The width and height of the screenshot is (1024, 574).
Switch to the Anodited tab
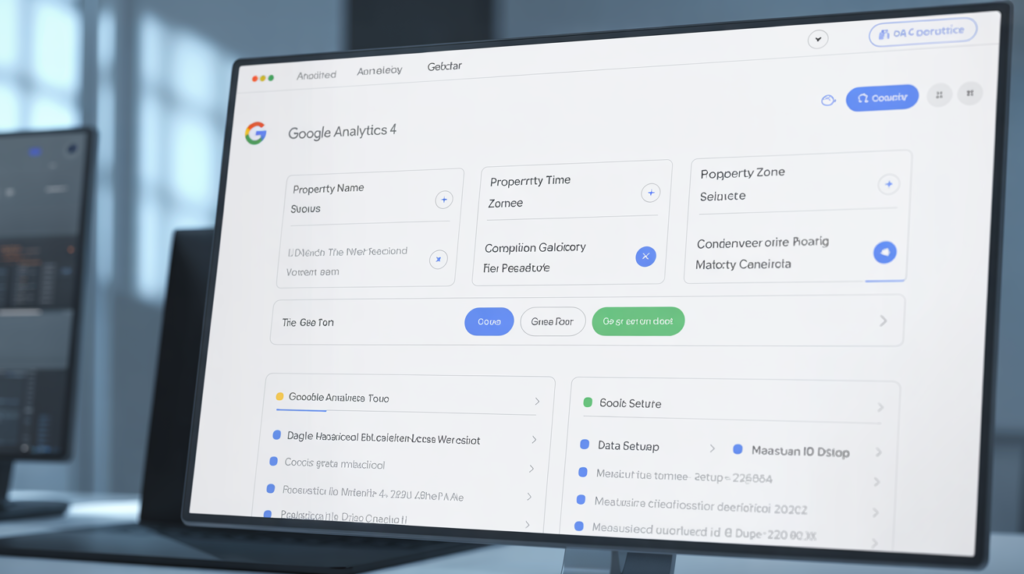(316, 76)
